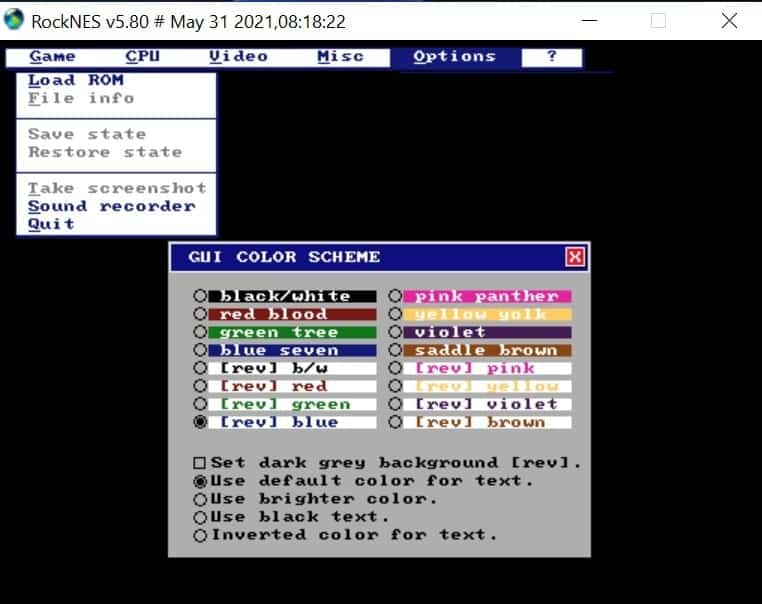Choose Quit in Game menu
Image resolution: width=762 pixels, height=604 pixels.
tap(51, 224)
